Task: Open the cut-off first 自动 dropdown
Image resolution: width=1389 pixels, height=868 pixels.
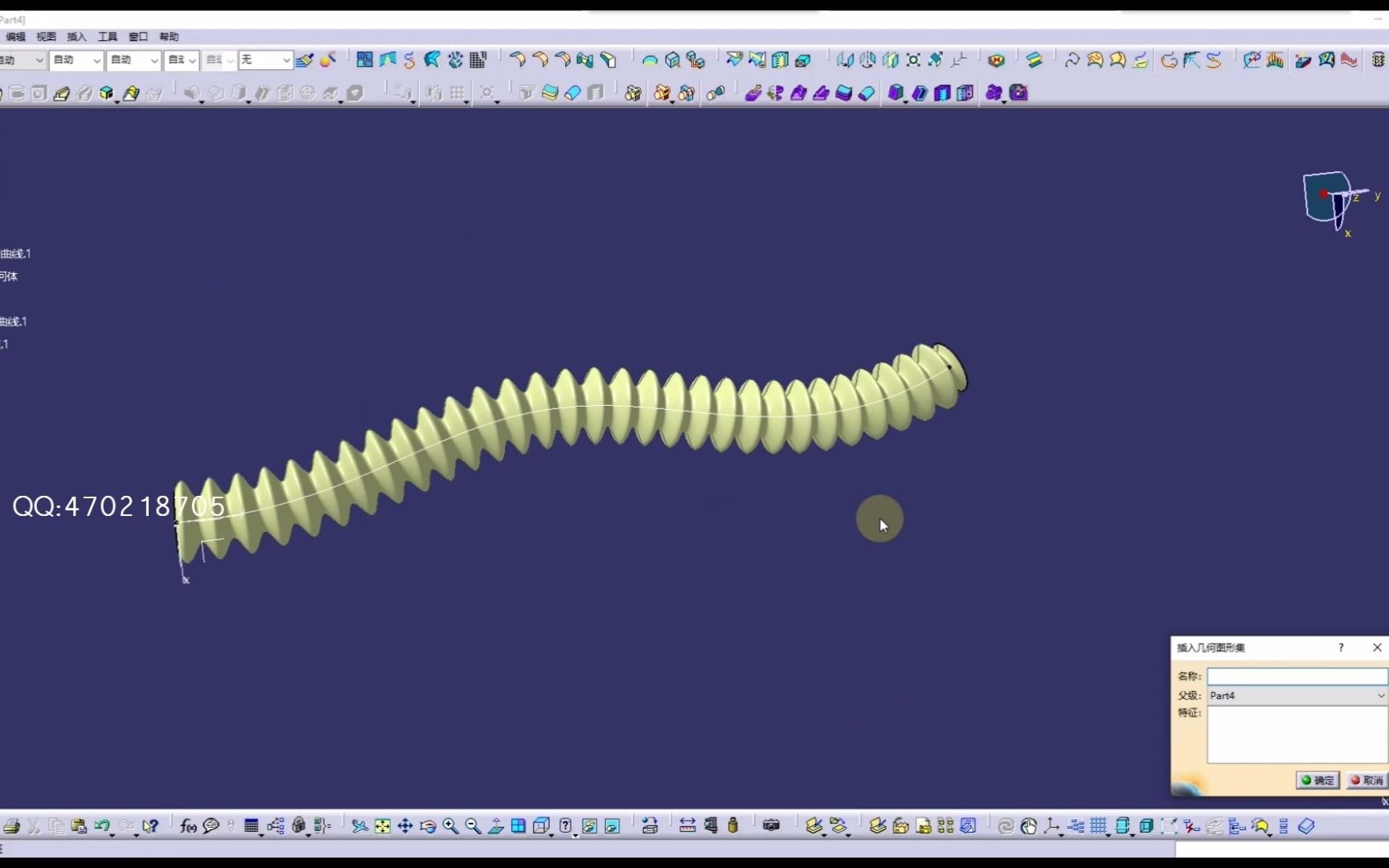Action: click(x=23, y=60)
